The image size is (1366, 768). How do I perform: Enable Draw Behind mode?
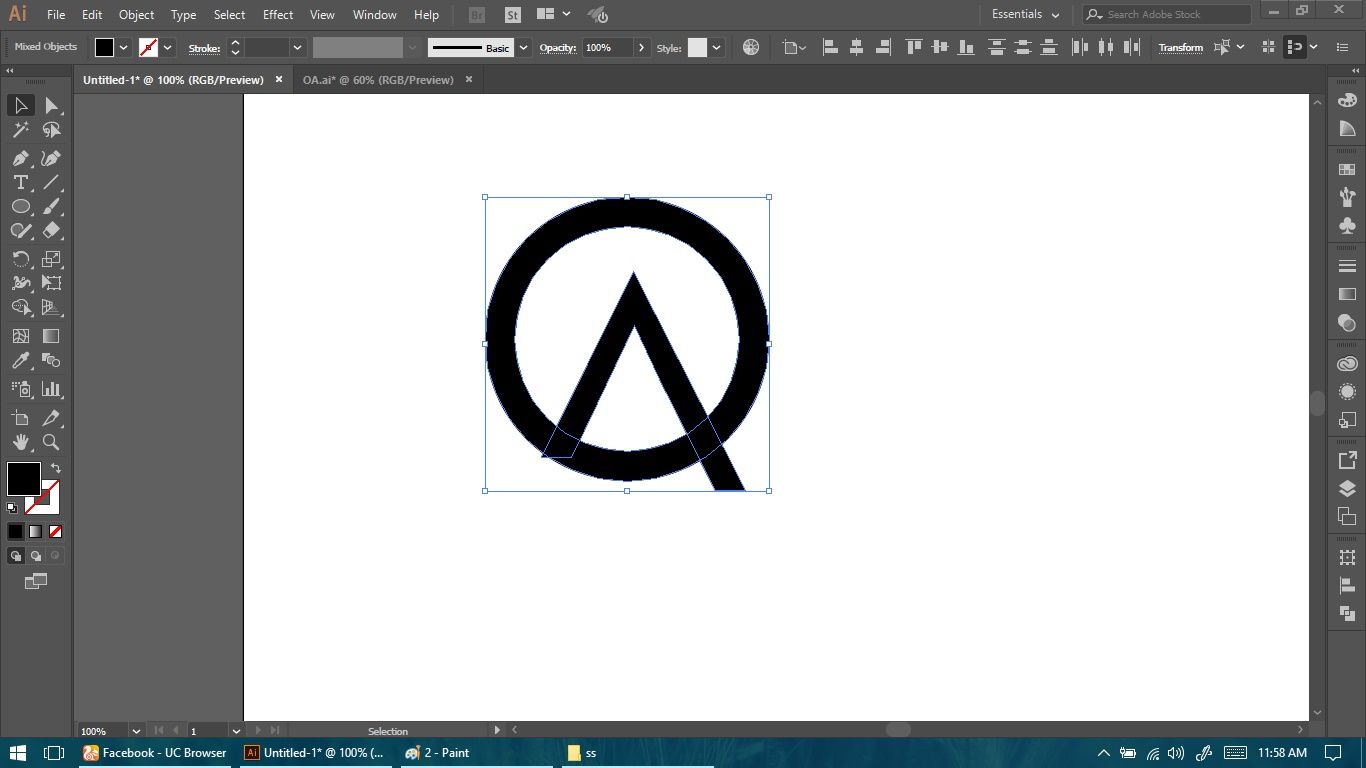pos(35,556)
